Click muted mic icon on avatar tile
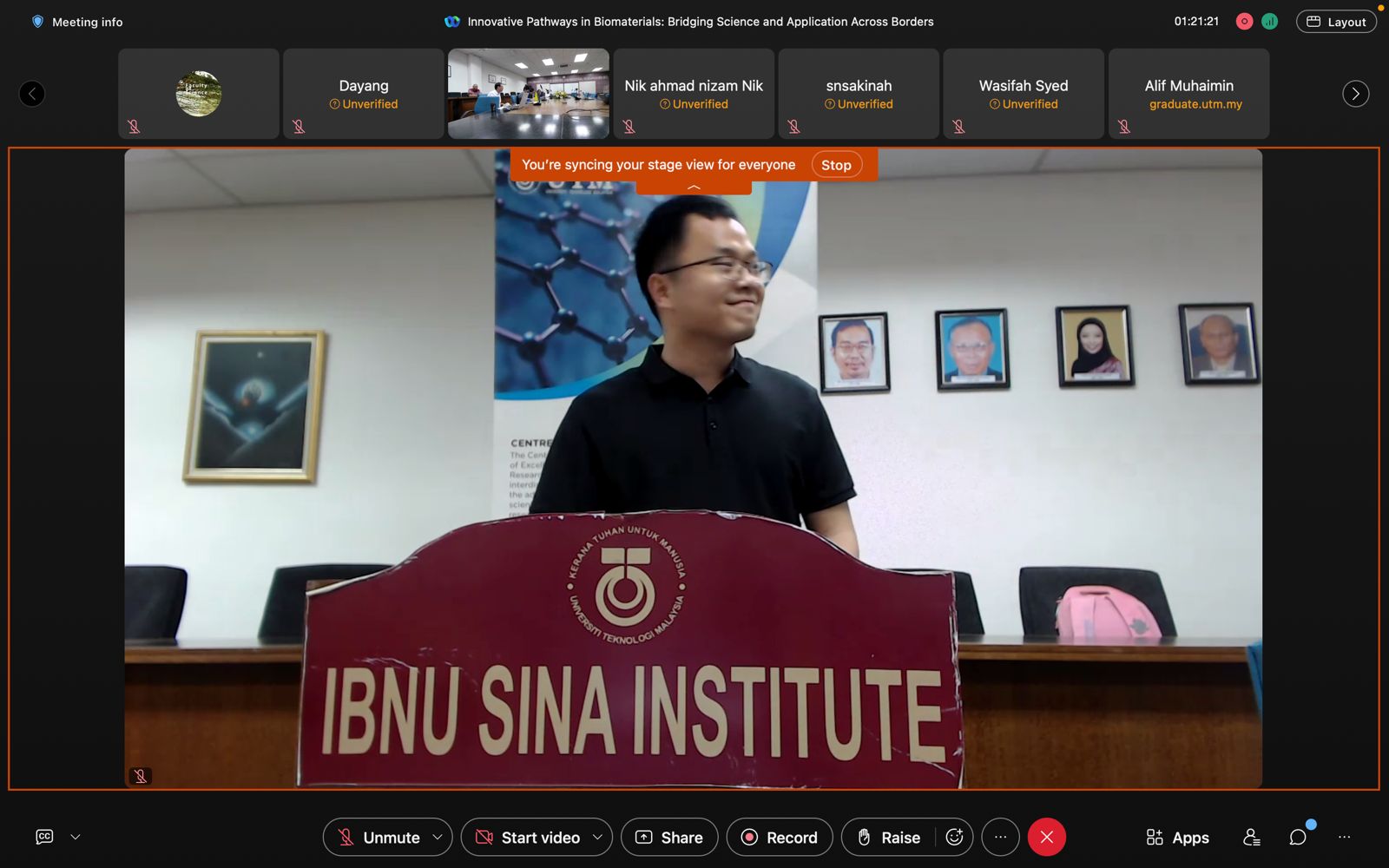 click(x=134, y=127)
